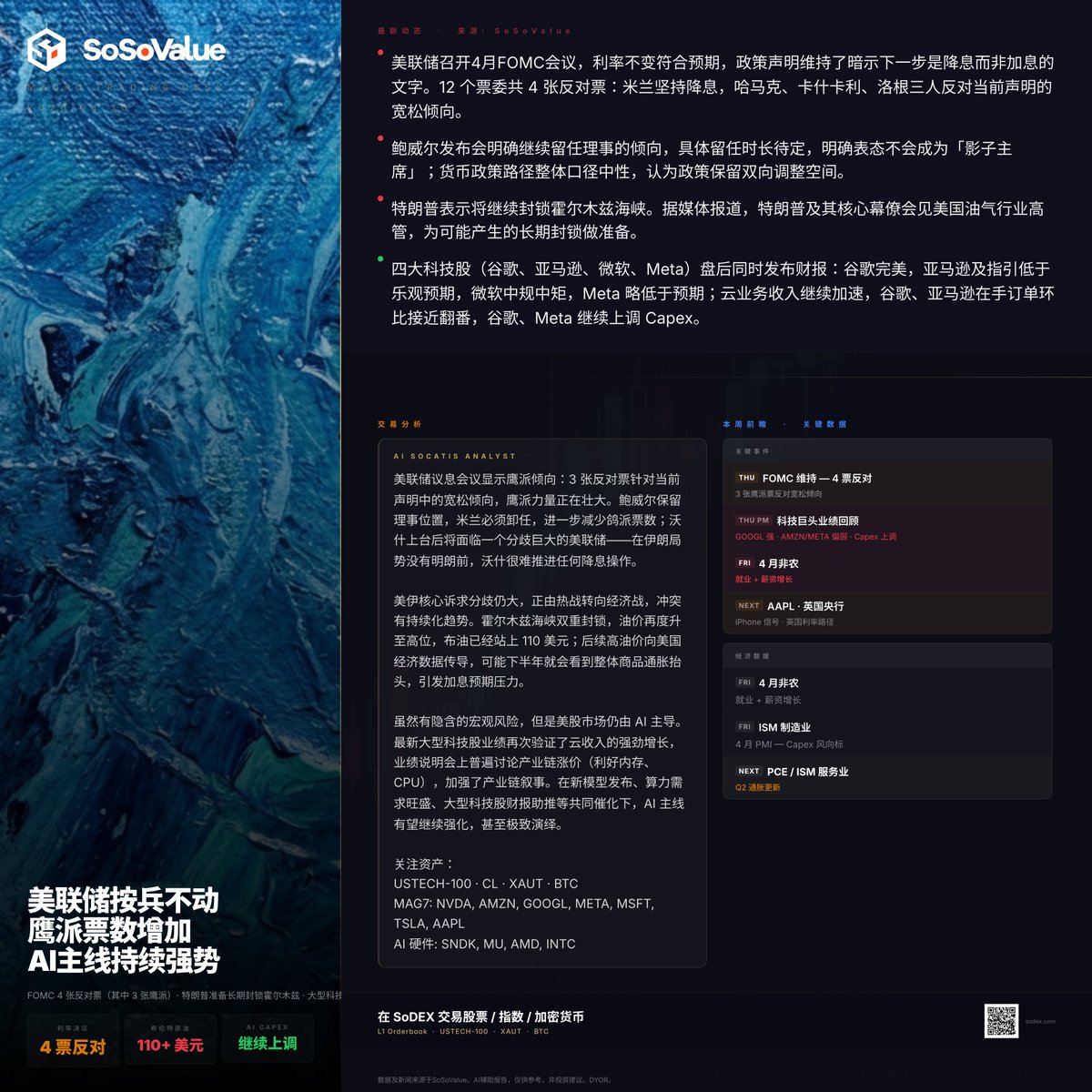Click the FOMC 4 张反对票 summary line
The image size is (1092, 1092).
click(x=185, y=996)
